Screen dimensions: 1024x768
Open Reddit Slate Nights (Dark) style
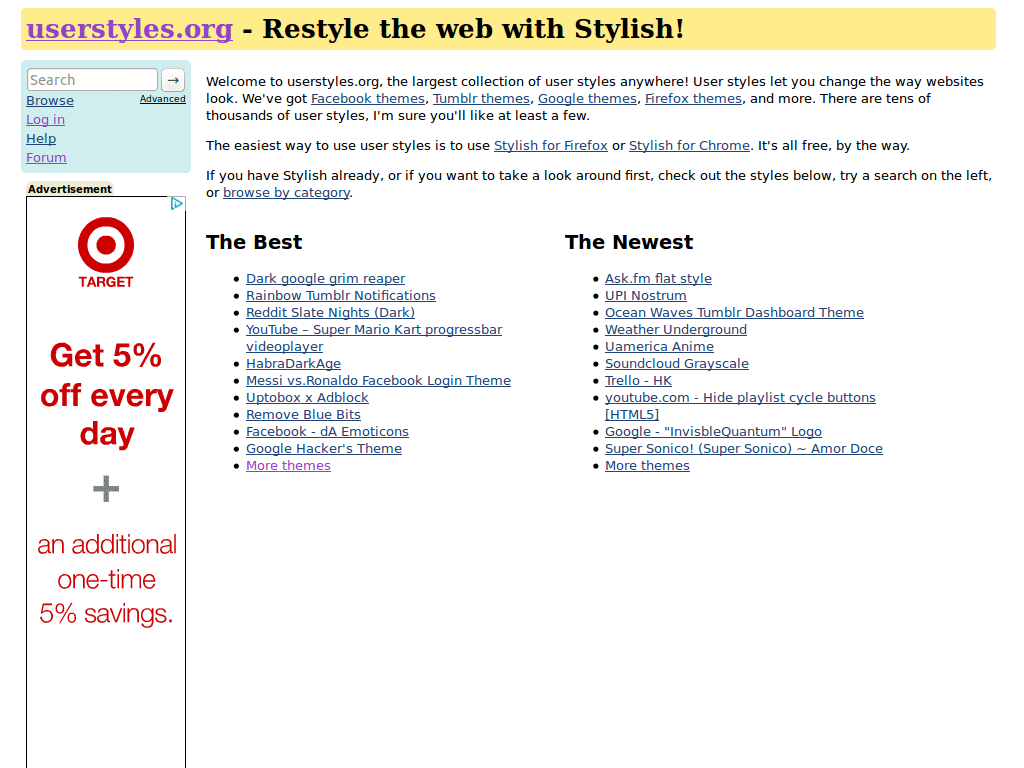330,313
